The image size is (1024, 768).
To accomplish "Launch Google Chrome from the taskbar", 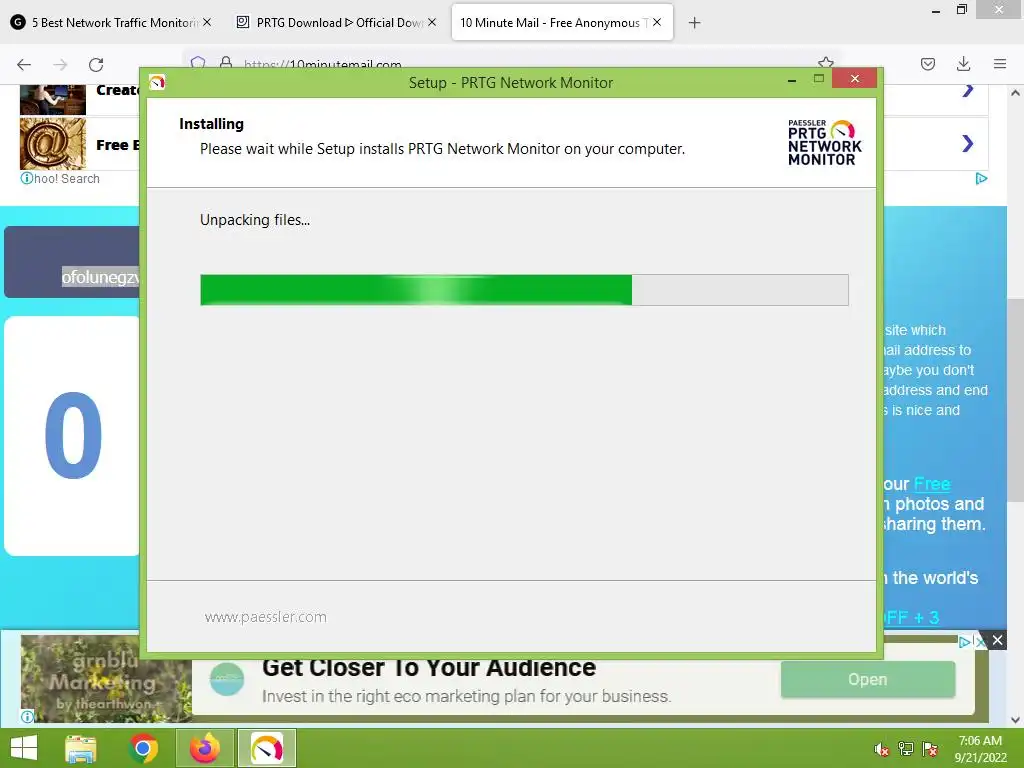I will pos(144,748).
